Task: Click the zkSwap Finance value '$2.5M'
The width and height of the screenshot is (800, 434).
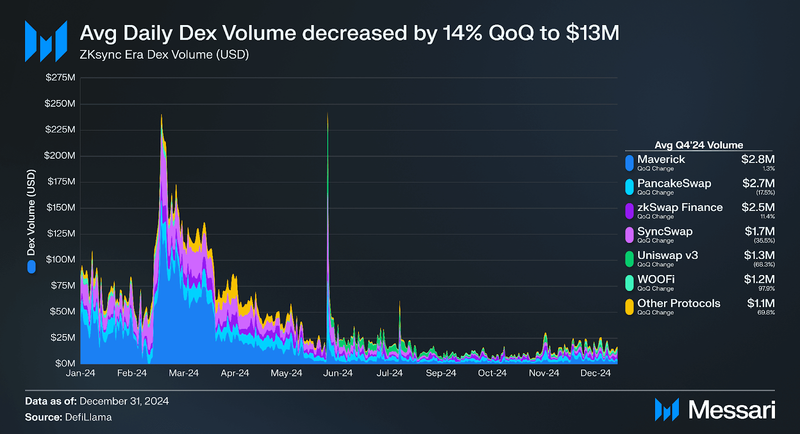Action: pyautogui.click(x=758, y=207)
